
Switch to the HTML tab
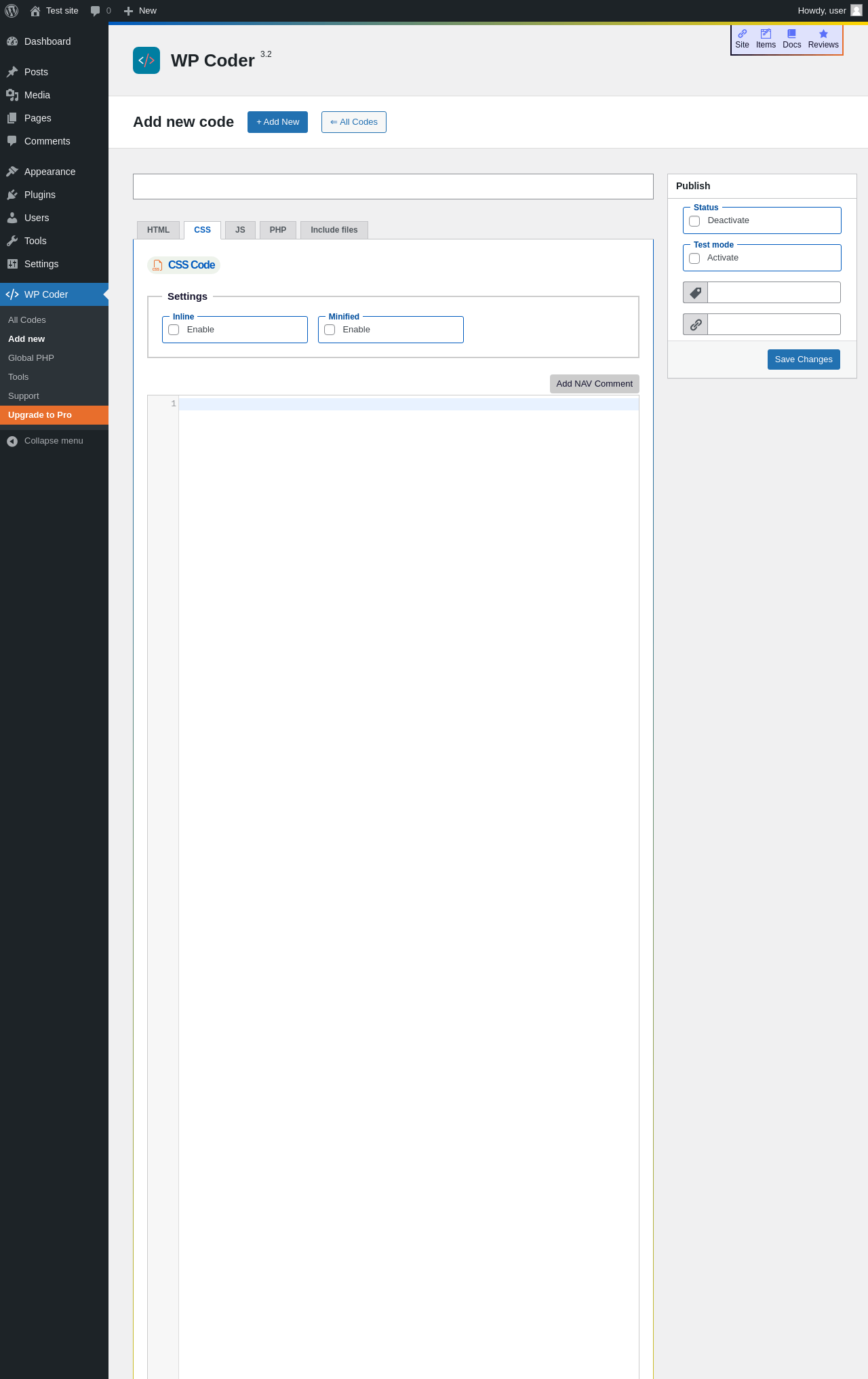[x=158, y=230]
